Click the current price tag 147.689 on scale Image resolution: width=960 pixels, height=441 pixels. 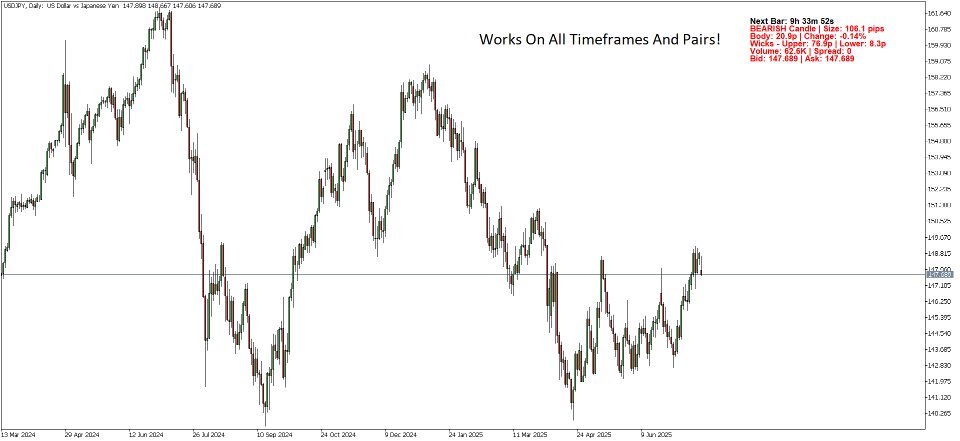[940, 275]
